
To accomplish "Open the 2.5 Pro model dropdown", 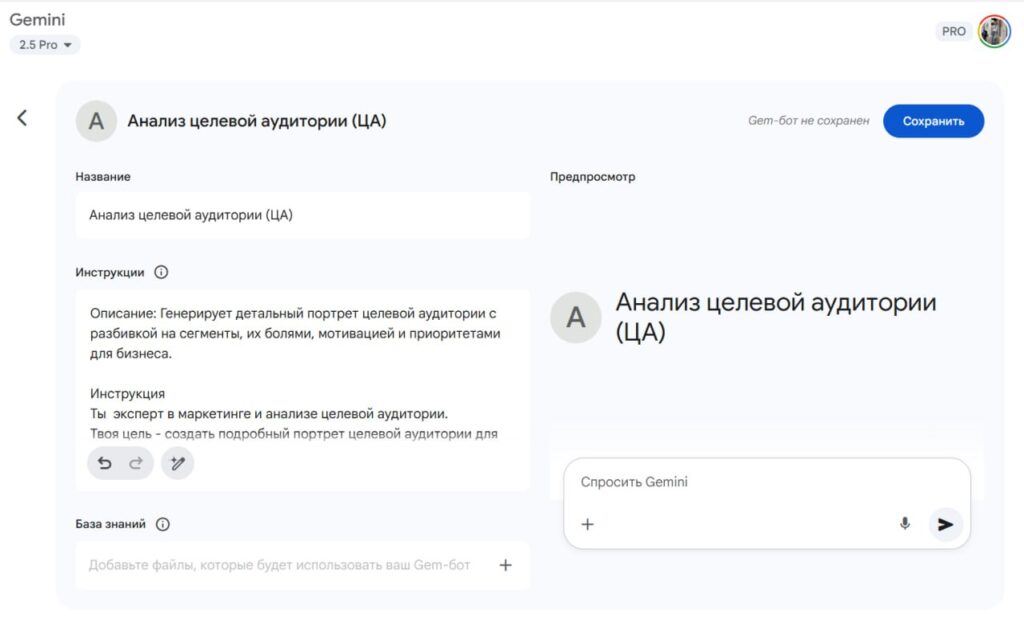I will [x=44, y=44].
